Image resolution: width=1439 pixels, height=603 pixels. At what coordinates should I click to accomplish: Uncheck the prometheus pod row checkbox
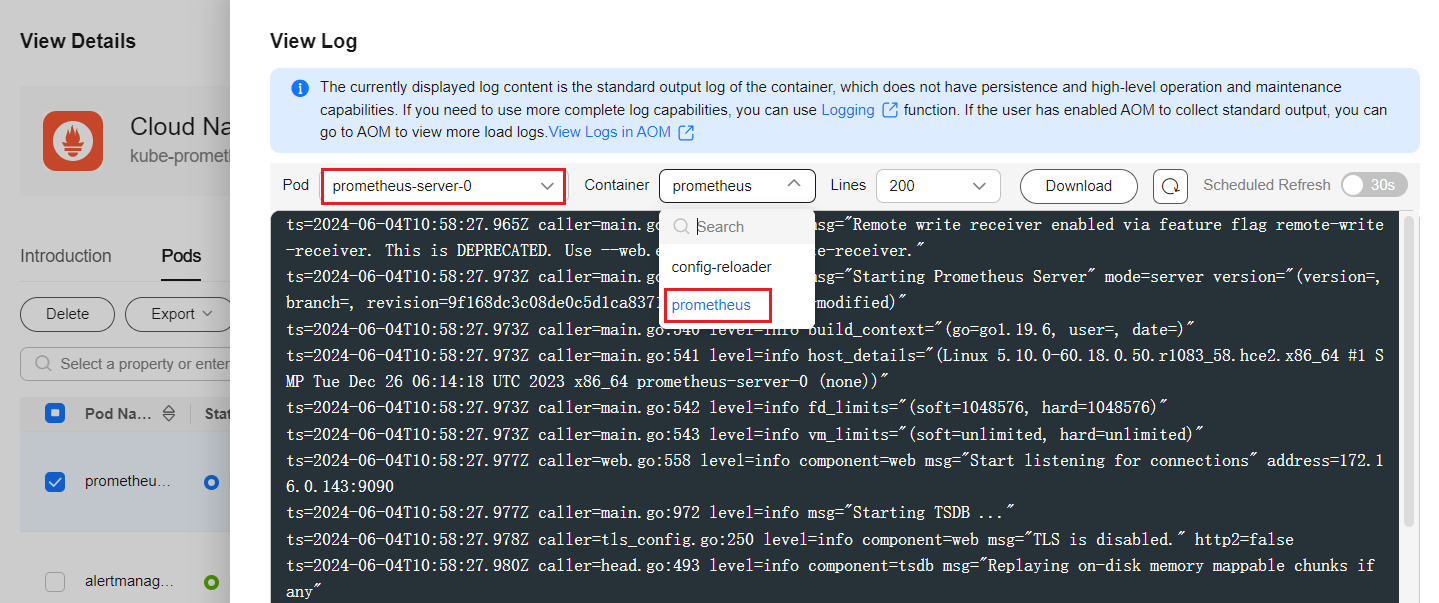pos(55,482)
